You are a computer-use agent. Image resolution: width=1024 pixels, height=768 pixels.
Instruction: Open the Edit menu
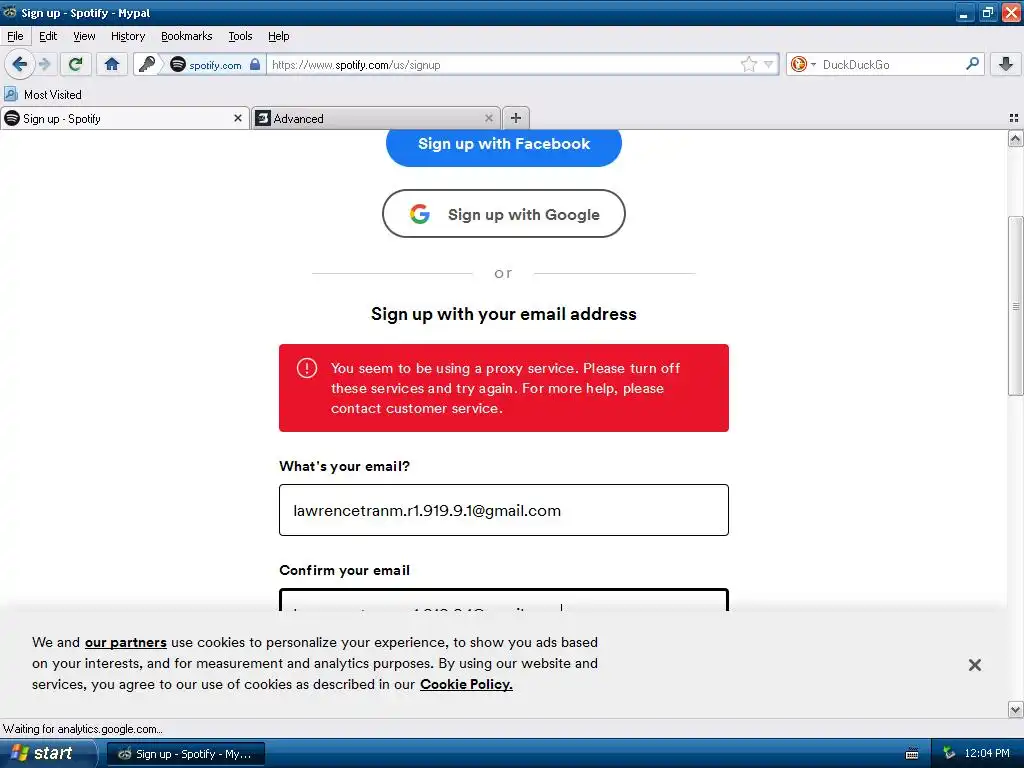coord(48,36)
